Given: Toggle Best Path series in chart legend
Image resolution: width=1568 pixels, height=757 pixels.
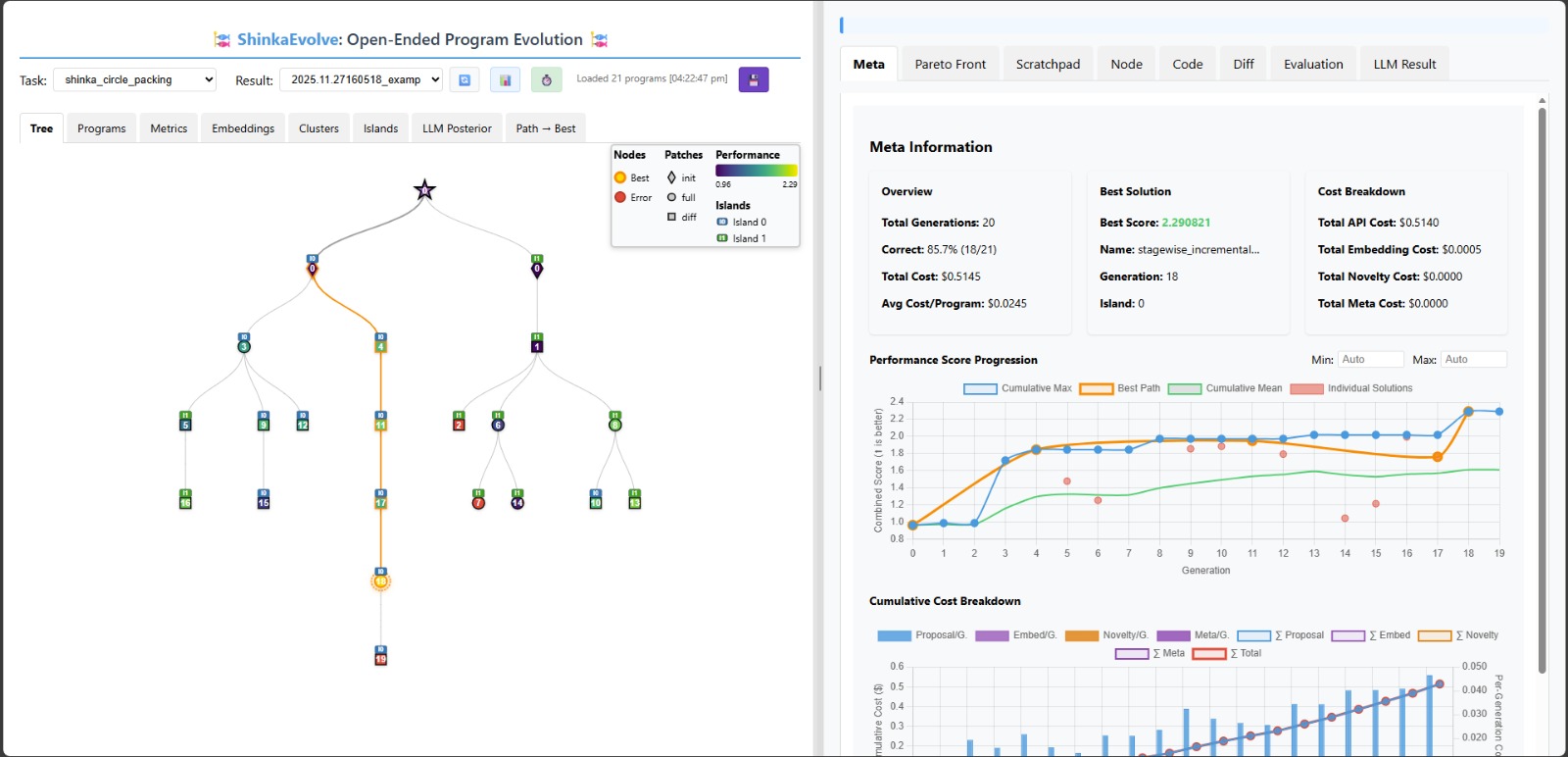Looking at the screenshot, I should coord(1096,389).
